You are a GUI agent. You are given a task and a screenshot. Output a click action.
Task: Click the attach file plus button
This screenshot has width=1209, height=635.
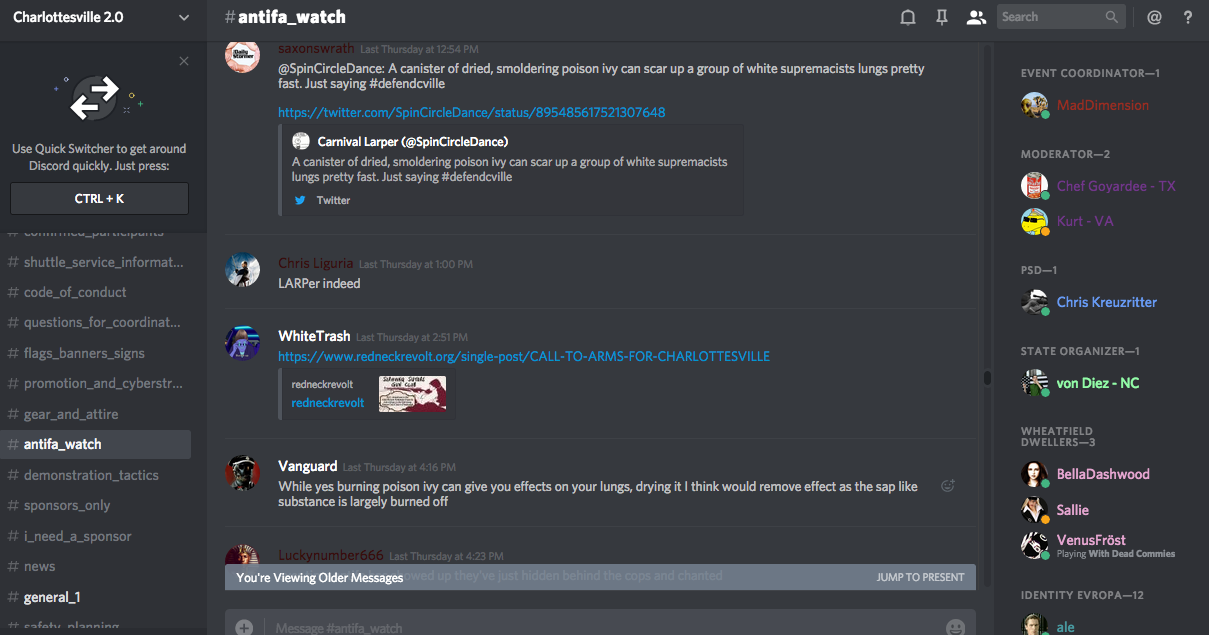click(244, 627)
